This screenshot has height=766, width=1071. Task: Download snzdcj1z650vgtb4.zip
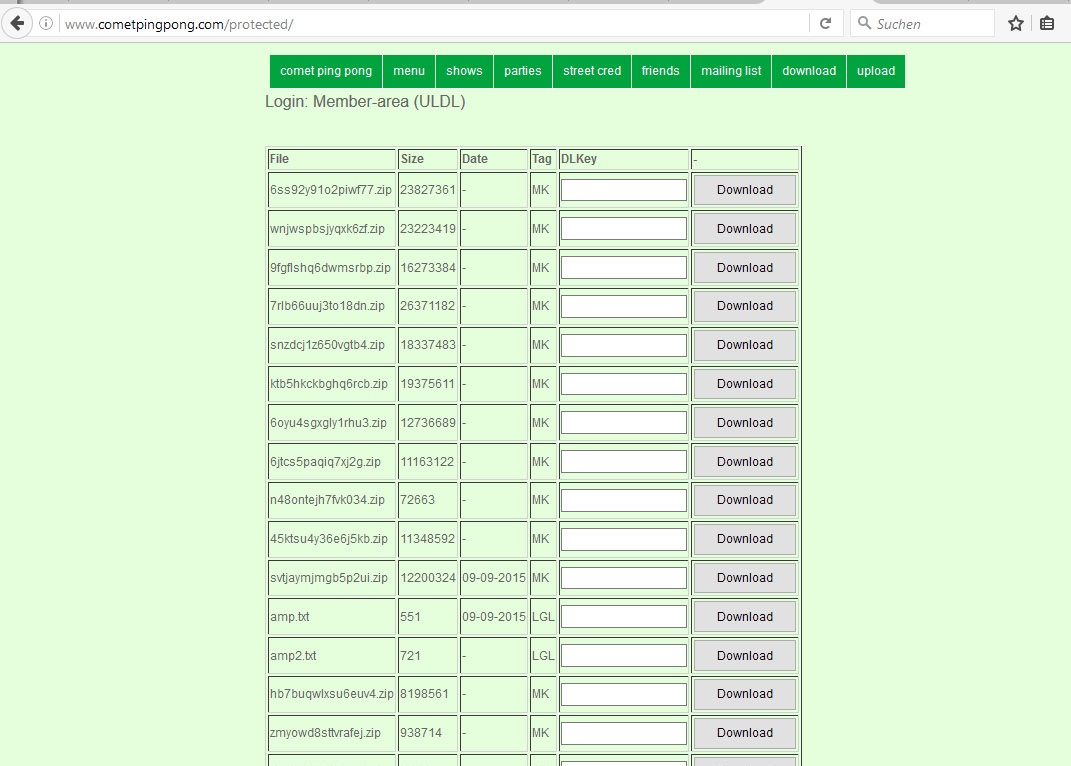pos(745,345)
